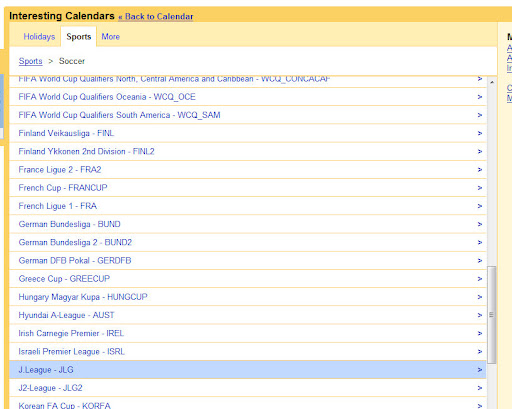512x409 pixels.
Task: Pick Greece Cup - GREECUP
Action: 248,279
